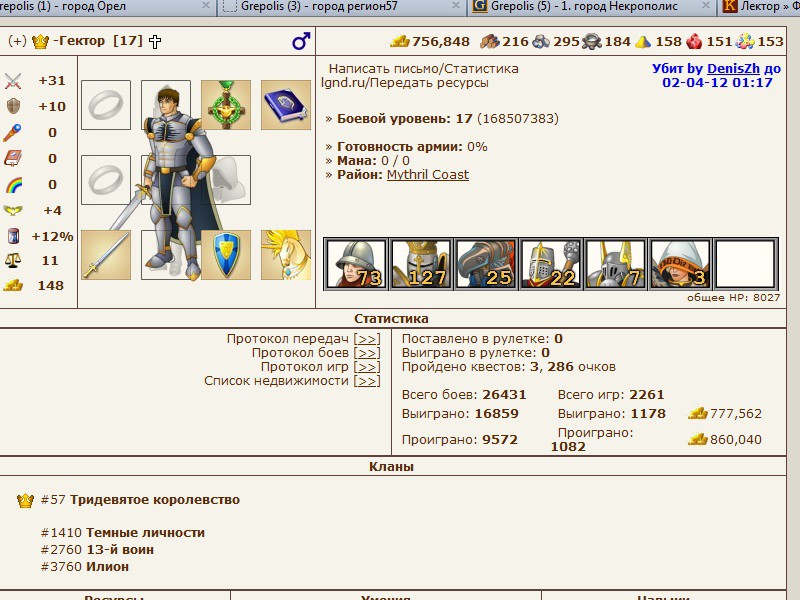Screen dimensions: 800x600
Task: Click the winged morale icon (+4)
Action: tap(13, 210)
